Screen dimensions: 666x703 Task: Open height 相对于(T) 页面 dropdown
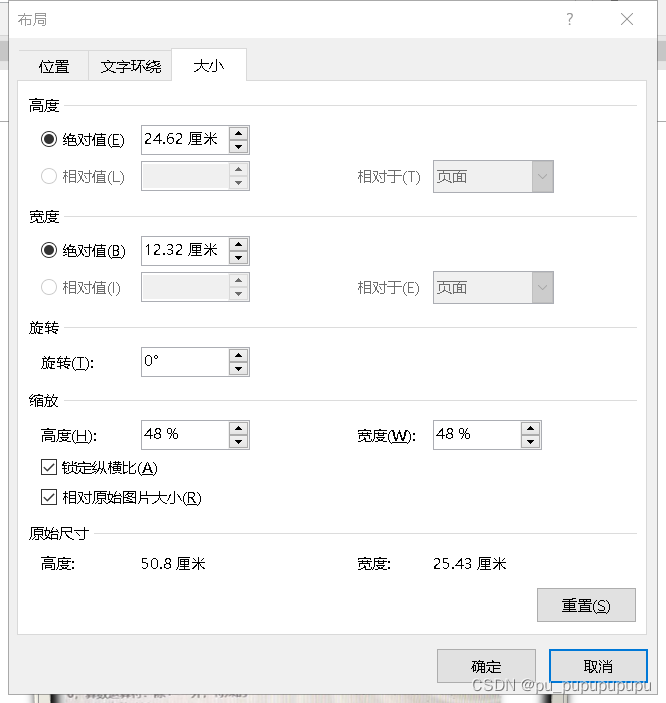coord(493,177)
